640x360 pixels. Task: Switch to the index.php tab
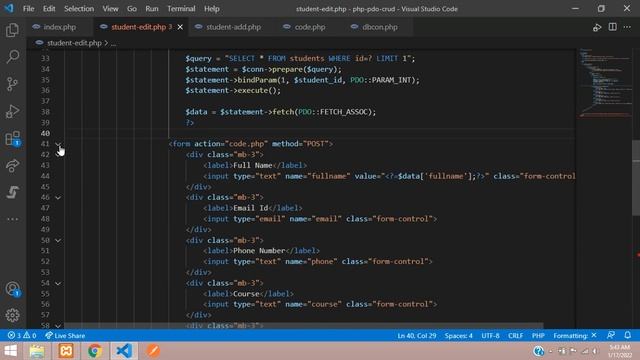(60, 27)
